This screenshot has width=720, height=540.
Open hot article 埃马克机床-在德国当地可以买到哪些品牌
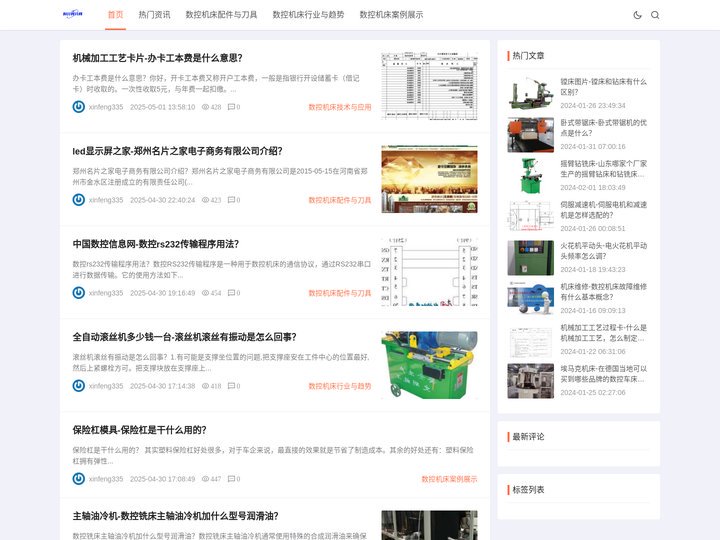(x=603, y=374)
